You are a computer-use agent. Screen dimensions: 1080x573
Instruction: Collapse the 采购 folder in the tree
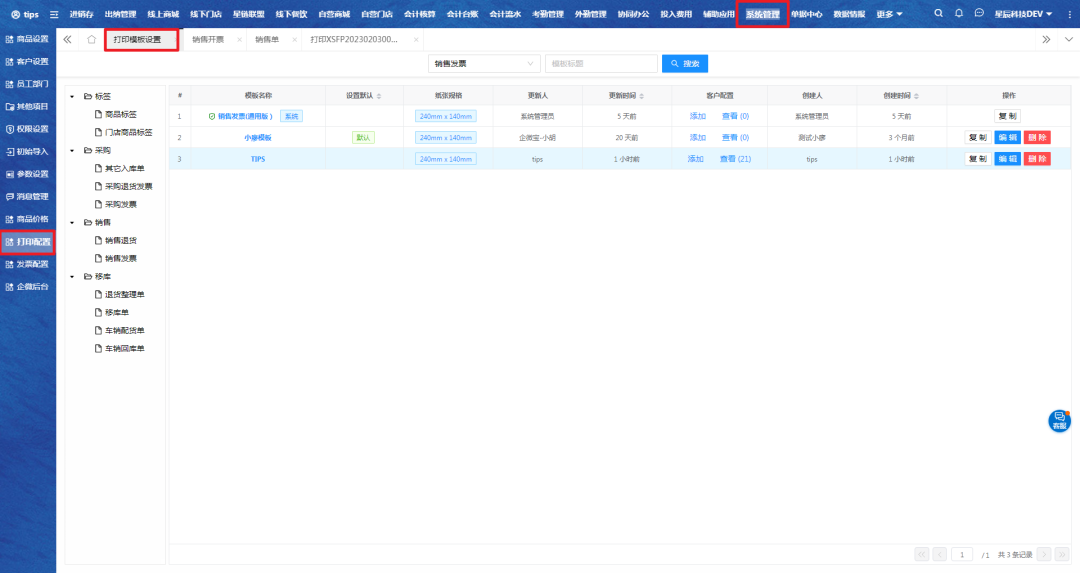tap(73, 150)
